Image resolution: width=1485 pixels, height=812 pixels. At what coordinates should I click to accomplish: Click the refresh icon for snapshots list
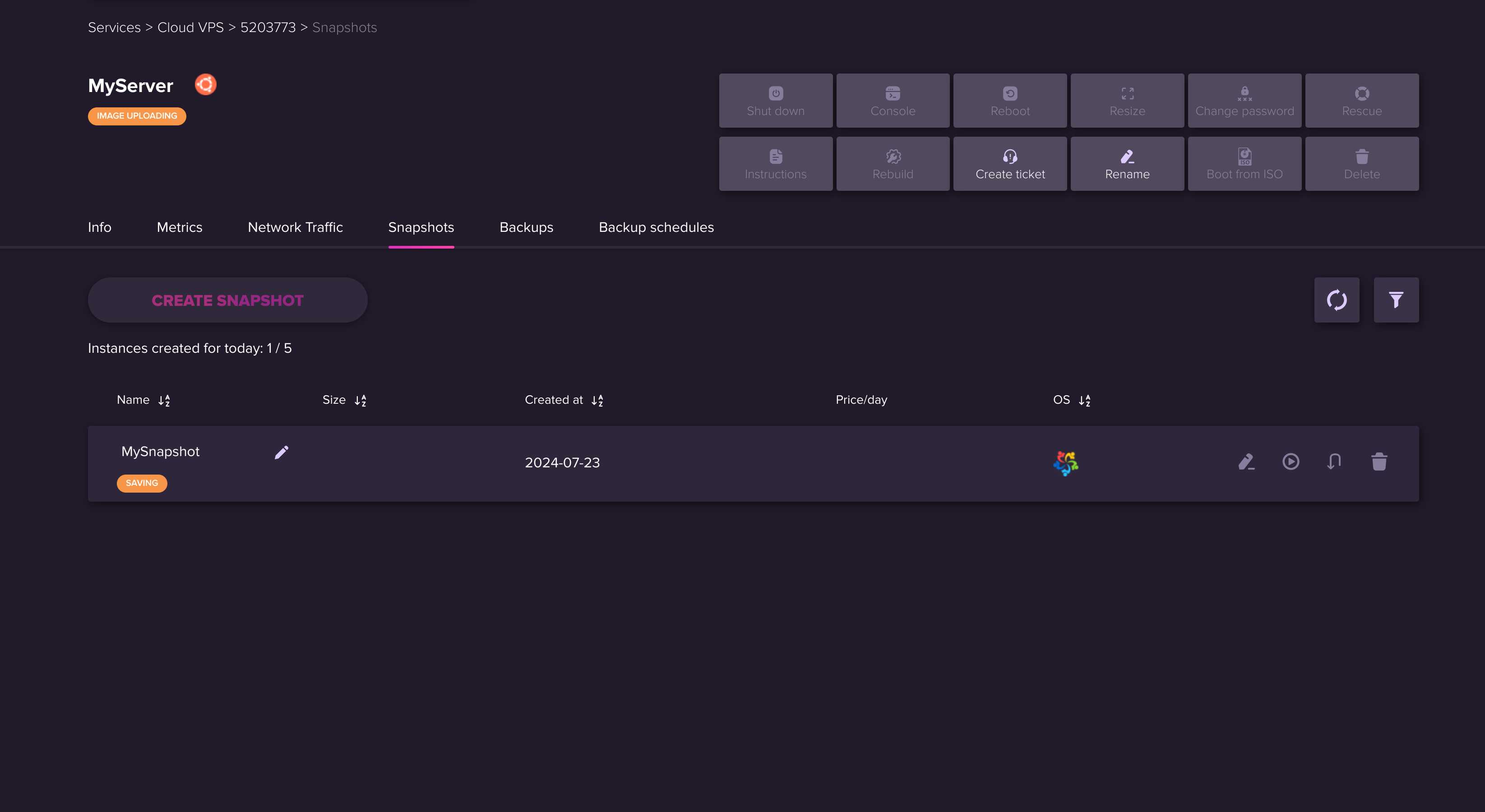click(1337, 300)
